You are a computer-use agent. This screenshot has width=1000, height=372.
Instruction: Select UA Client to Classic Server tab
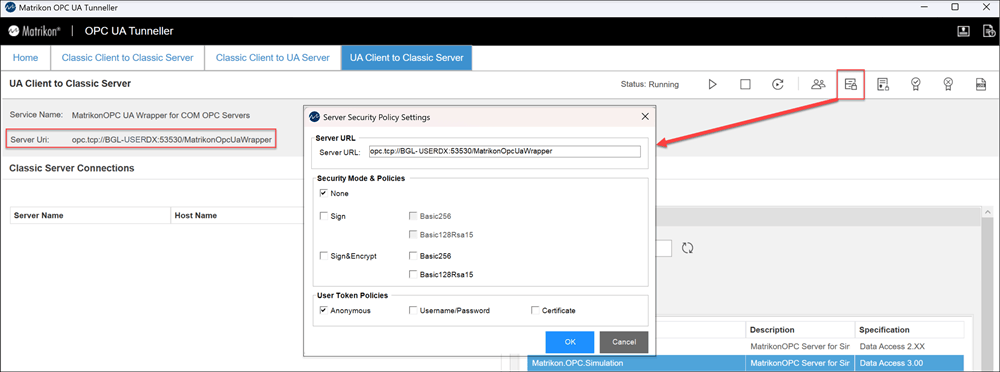coord(406,57)
